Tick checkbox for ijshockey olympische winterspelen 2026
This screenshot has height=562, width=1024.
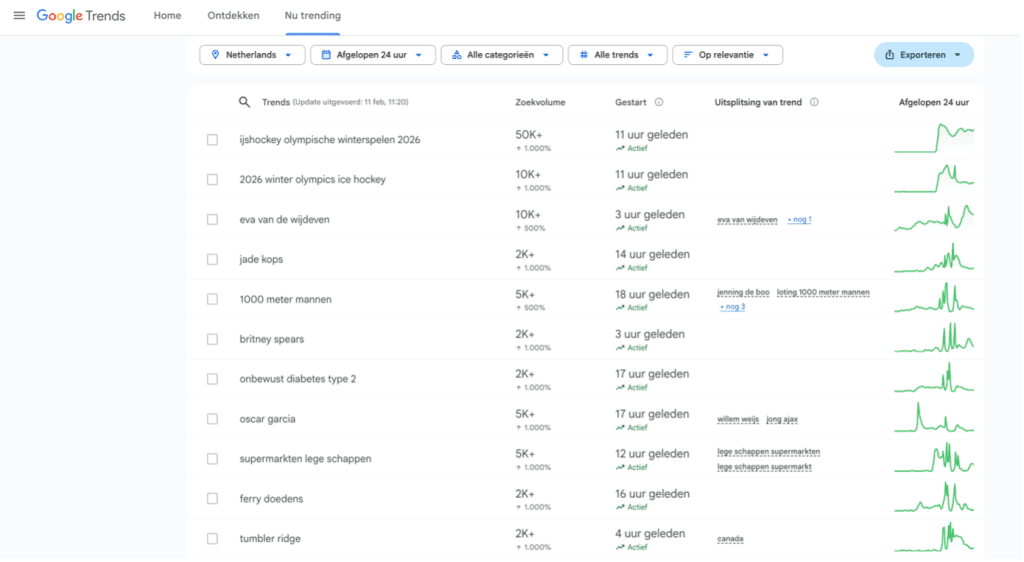click(x=212, y=140)
